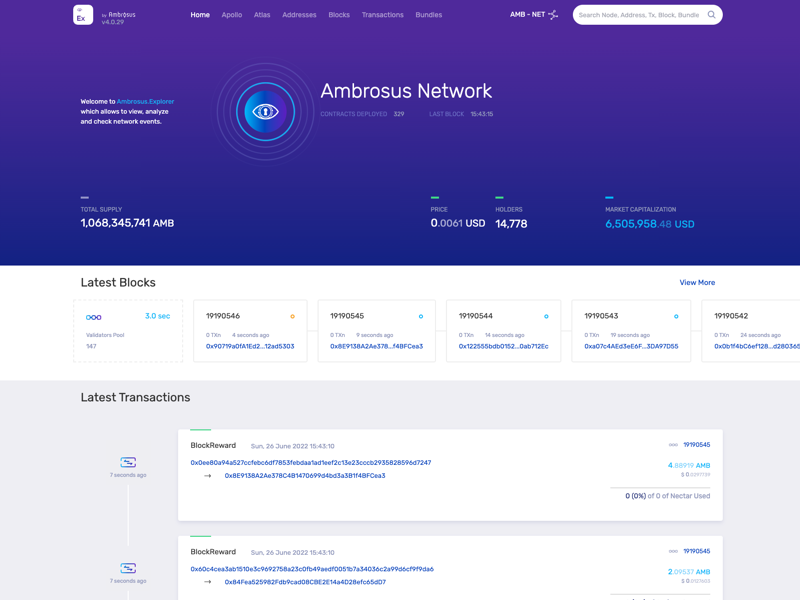Click the first BlockReward label

tap(213, 445)
